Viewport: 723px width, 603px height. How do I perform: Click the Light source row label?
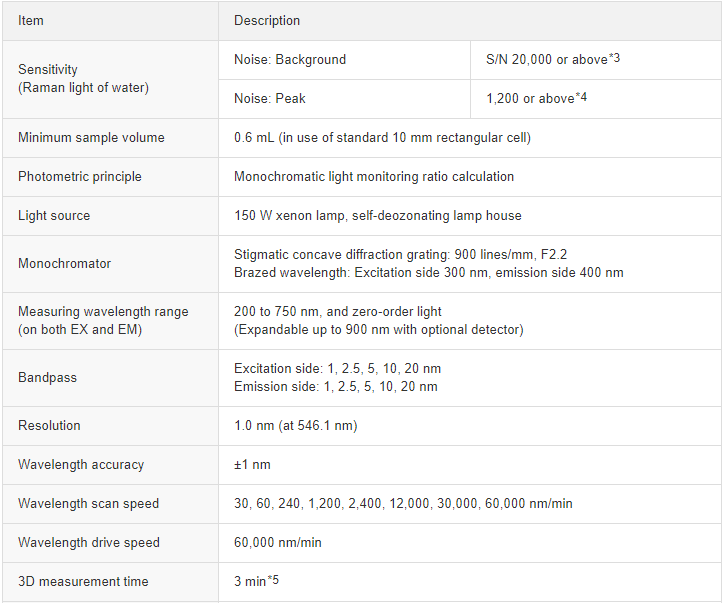54,215
